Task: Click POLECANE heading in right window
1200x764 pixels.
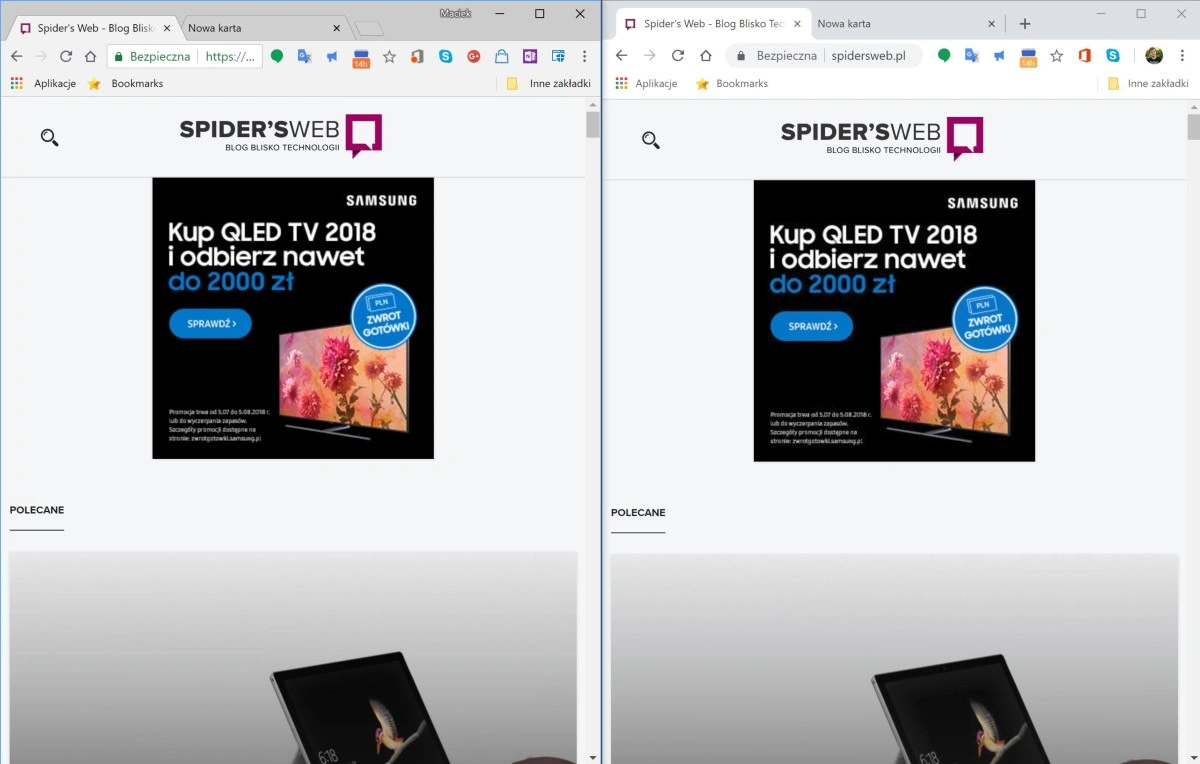Action: point(638,513)
